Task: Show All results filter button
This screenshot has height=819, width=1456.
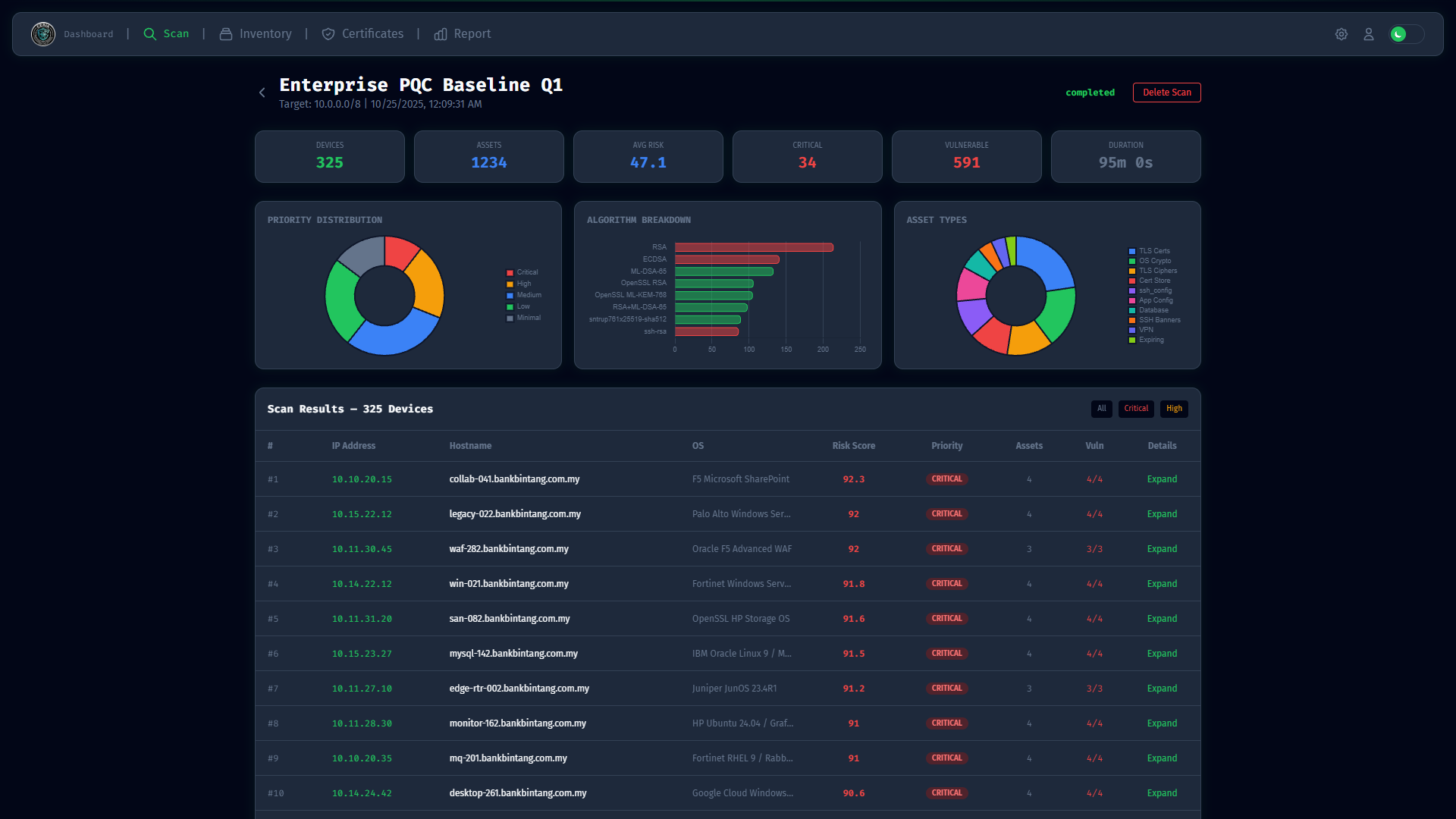Action: (1101, 409)
